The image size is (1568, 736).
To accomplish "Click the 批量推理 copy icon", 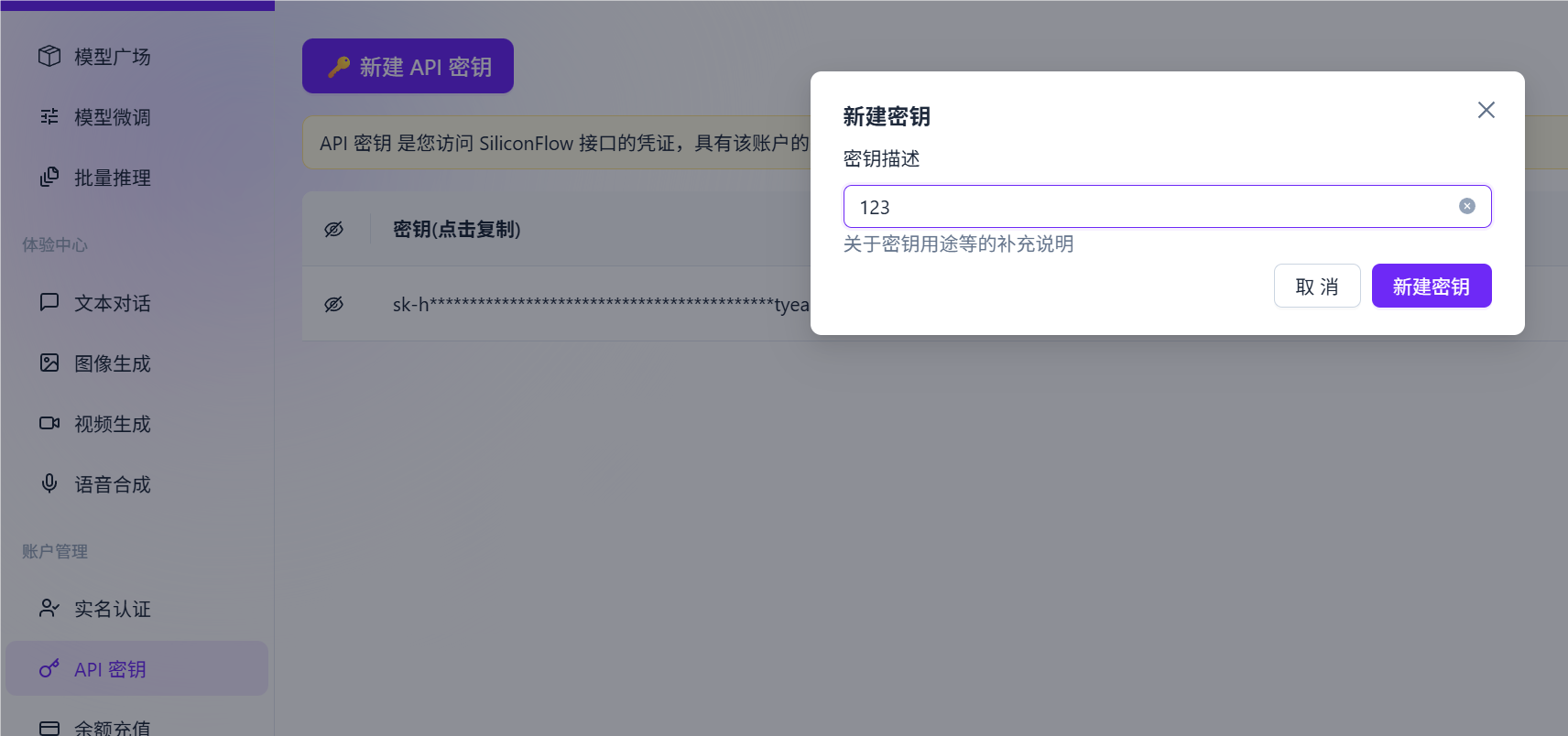I will [x=49, y=177].
